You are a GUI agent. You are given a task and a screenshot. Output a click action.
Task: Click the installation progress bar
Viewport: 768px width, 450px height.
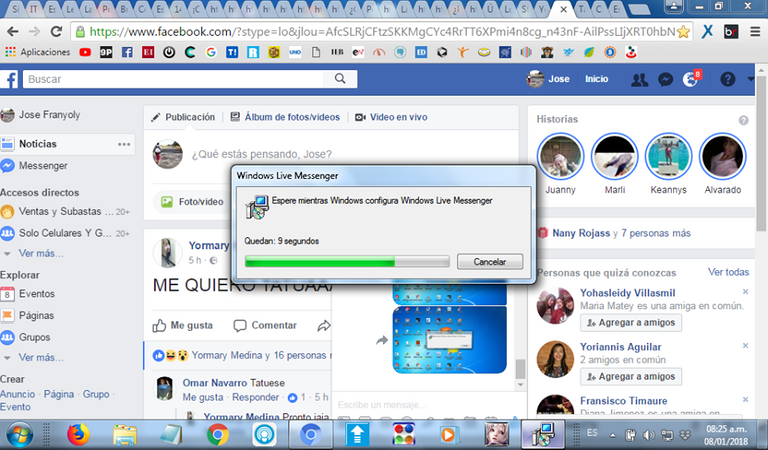(347, 262)
